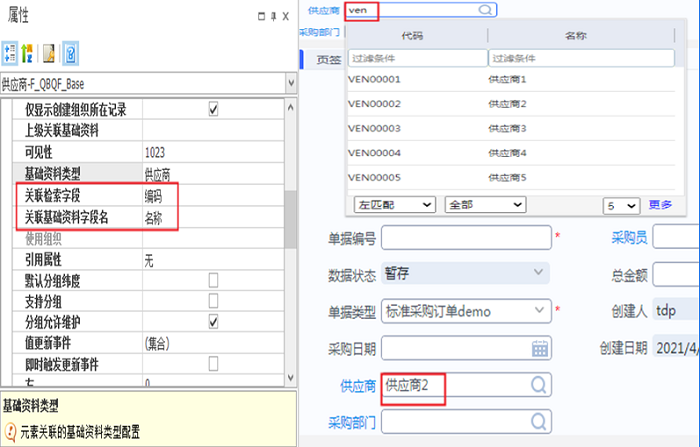
Task: Click the 可见性 value 1023
Action: point(155,153)
